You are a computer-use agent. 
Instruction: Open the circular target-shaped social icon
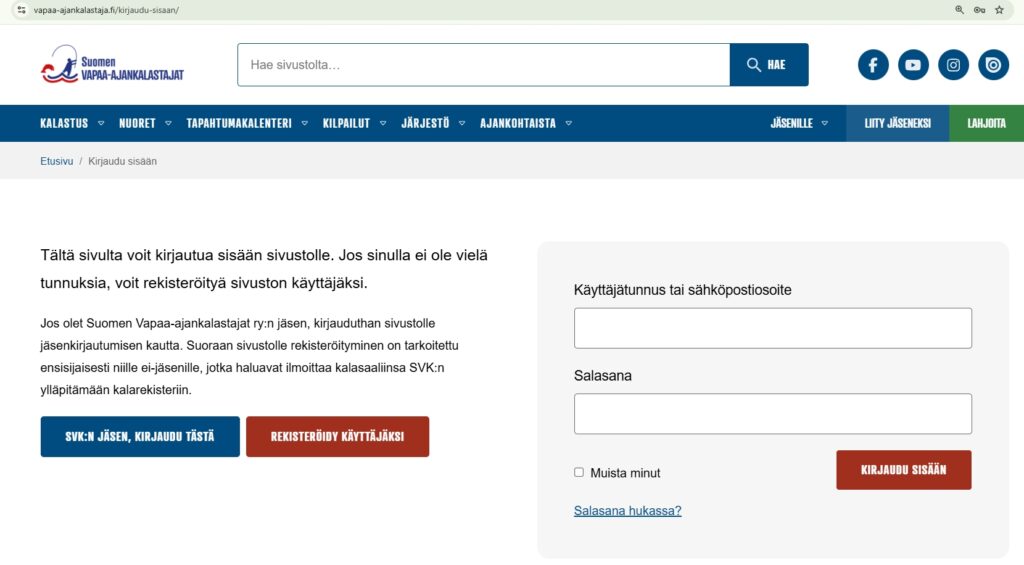[x=993, y=65]
